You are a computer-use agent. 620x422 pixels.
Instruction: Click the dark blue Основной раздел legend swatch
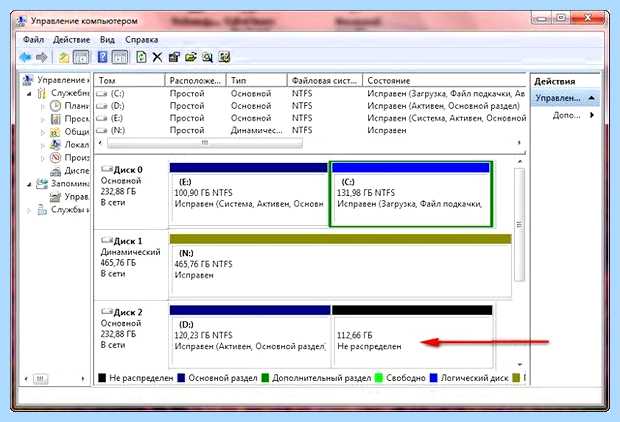181,378
